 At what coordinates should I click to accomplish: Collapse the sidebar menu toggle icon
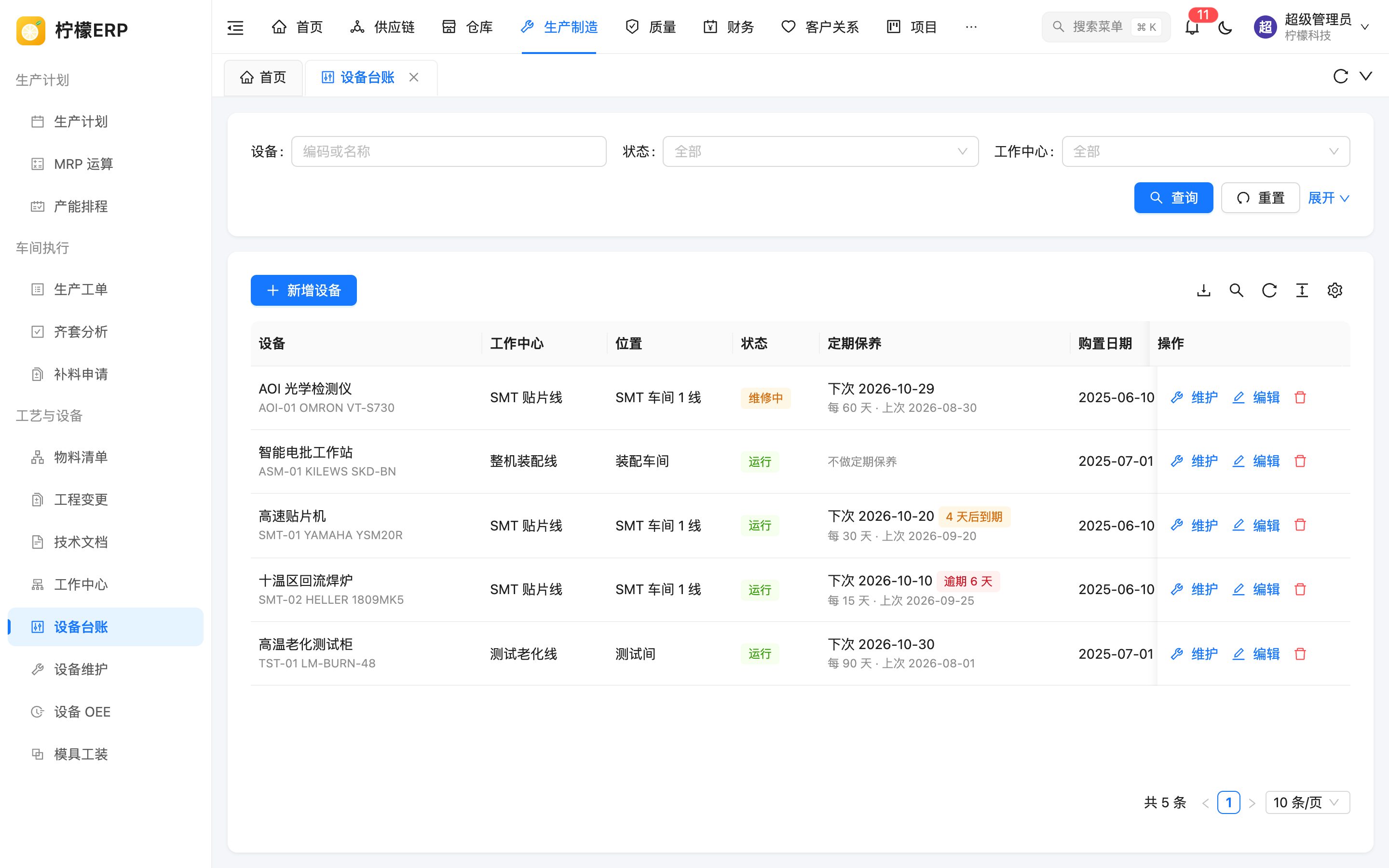pos(235,27)
